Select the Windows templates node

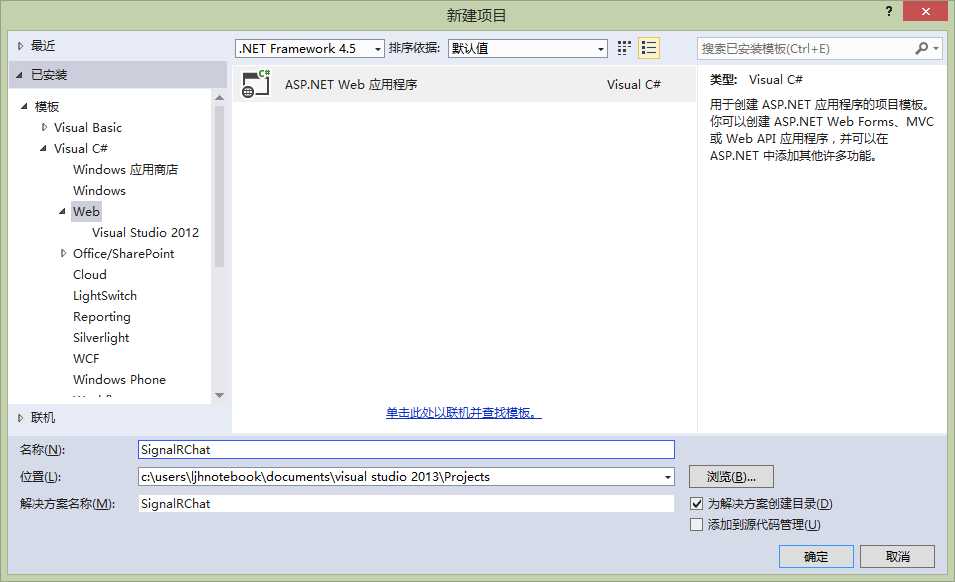click(x=99, y=191)
